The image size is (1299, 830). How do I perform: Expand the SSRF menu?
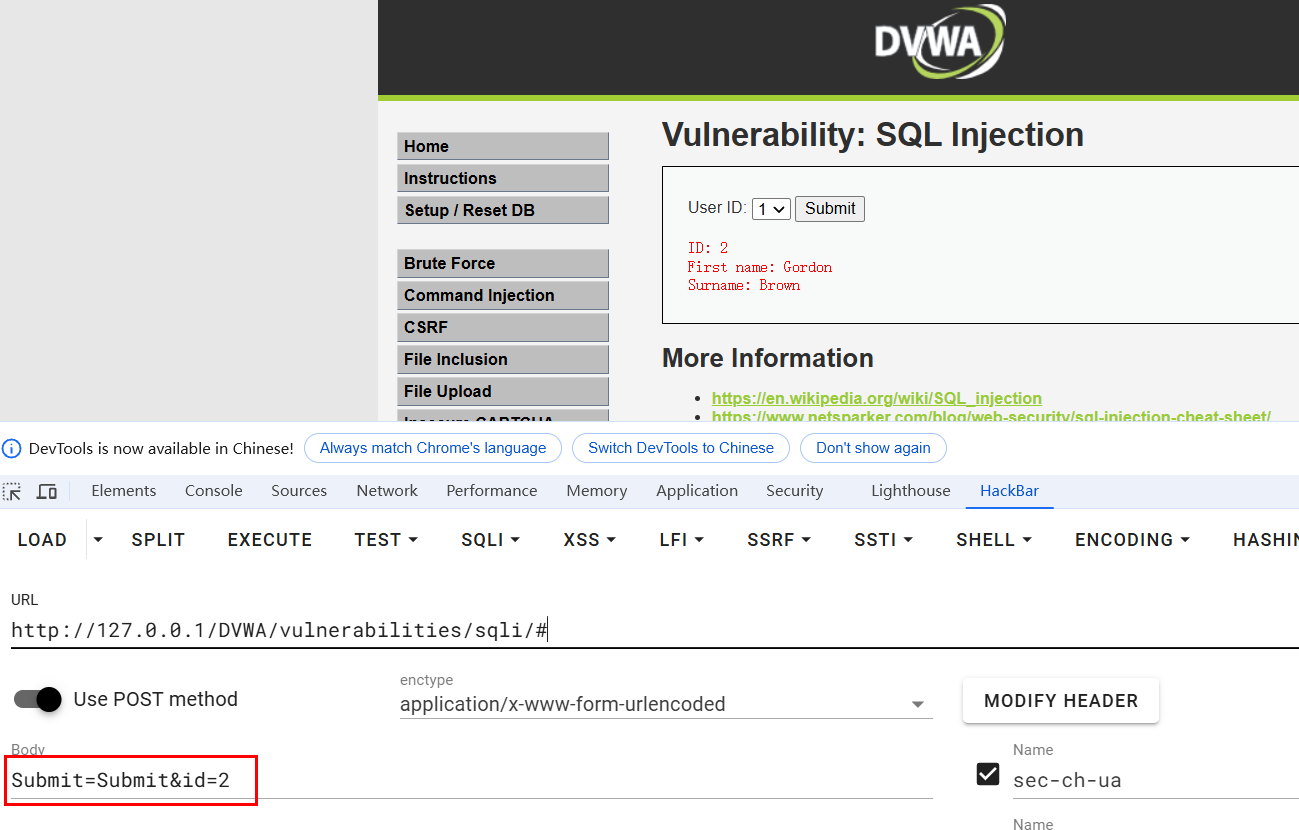(x=779, y=540)
